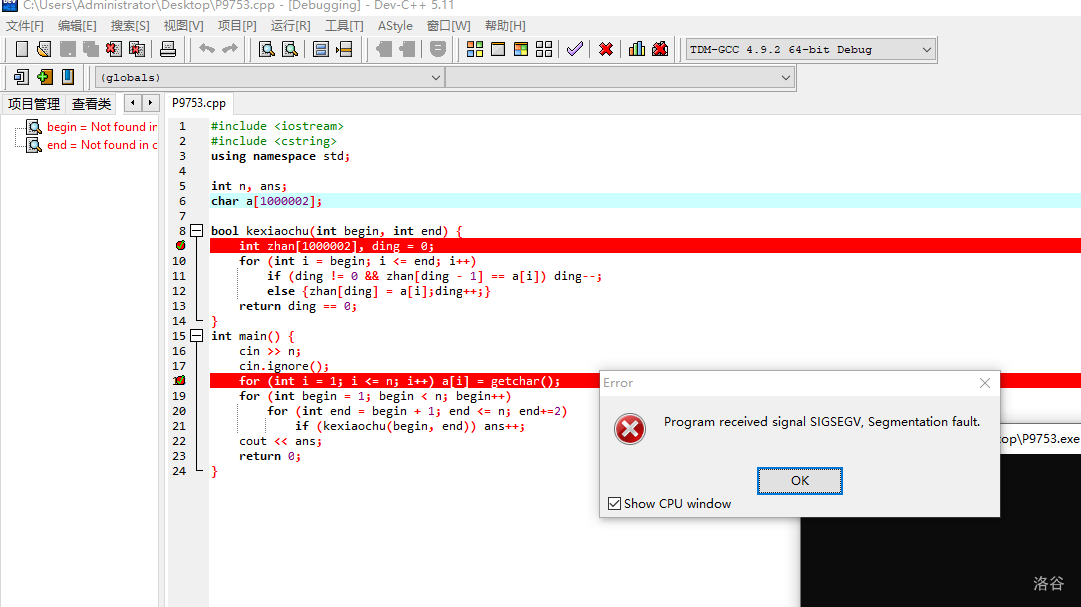Click the Debug checkmark toolbar icon
The height and width of the screenshot is (607, 1081).
[574, 49]
